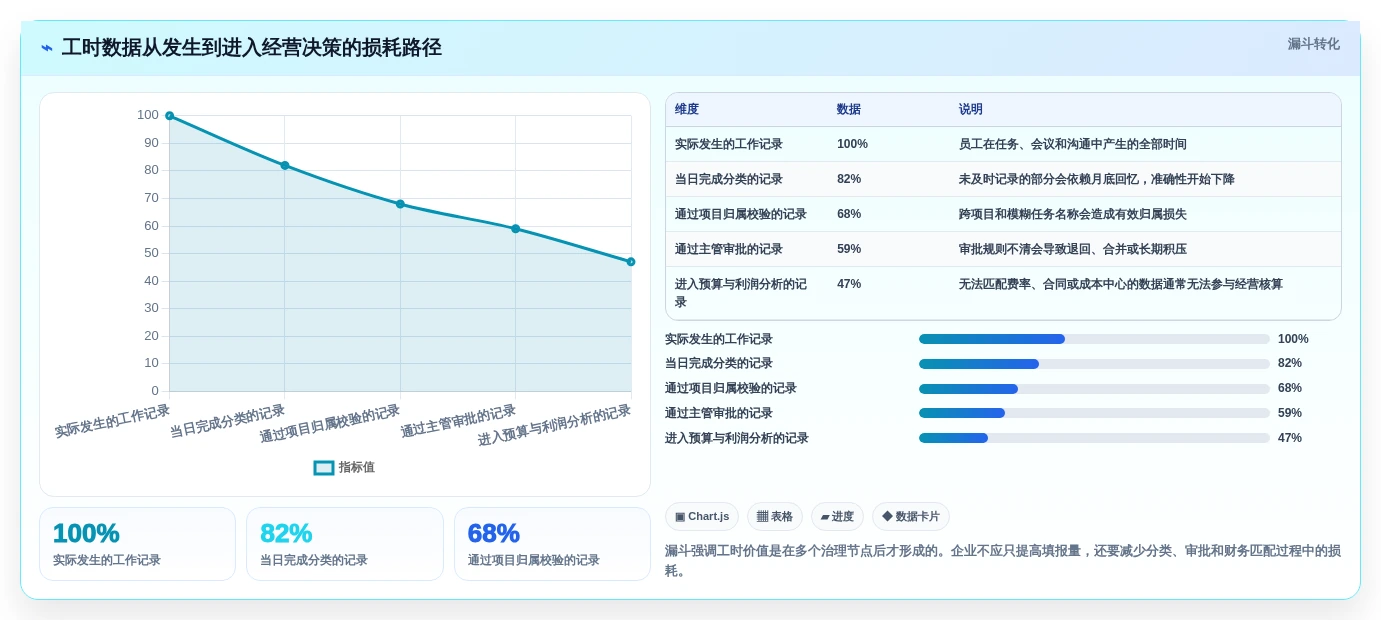Click the 47% value in the table

(x=849, y=284)
